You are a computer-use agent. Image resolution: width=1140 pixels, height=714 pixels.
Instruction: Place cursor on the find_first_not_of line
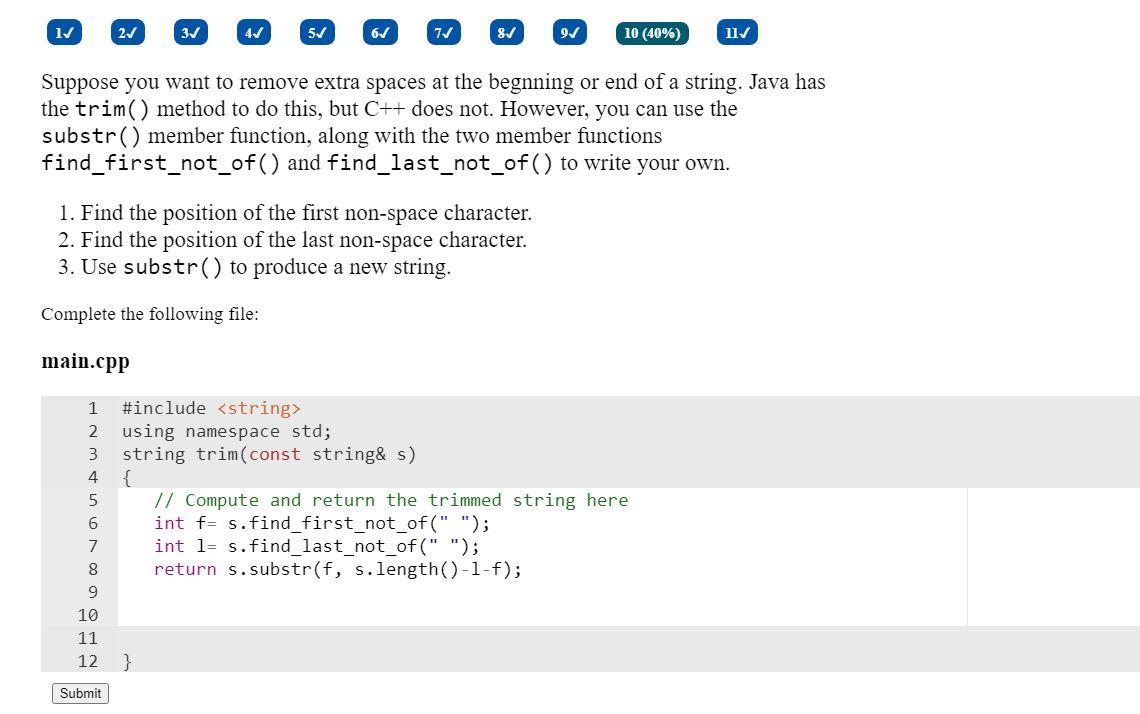(x=320, y=523)
